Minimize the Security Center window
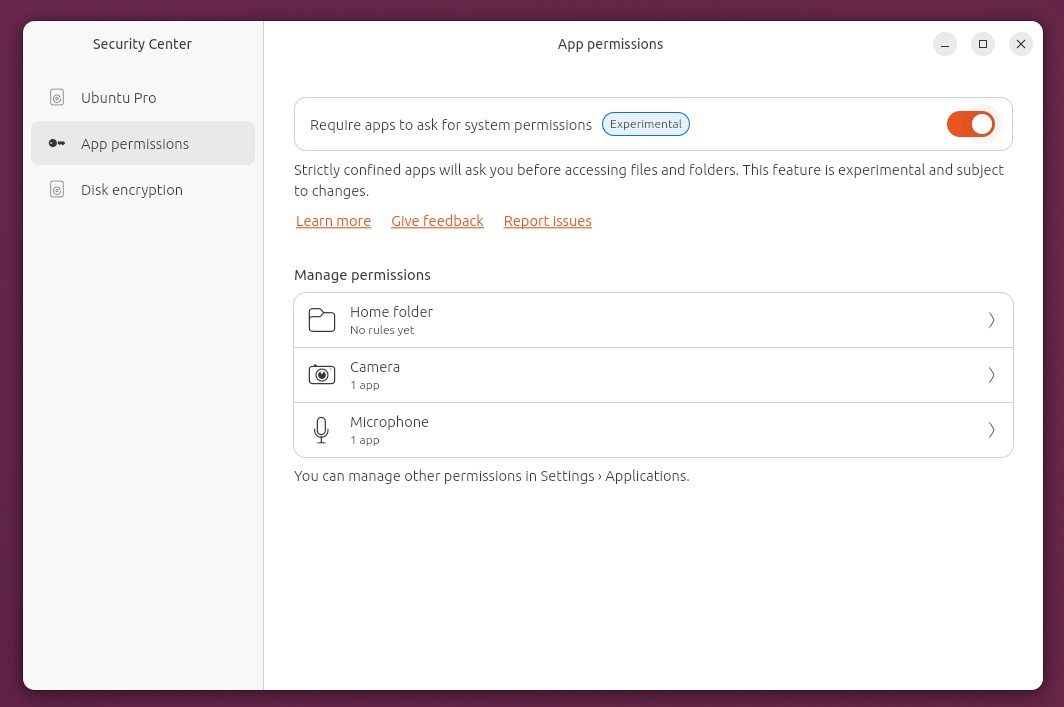Viewport: 1064px width, 707px height. (x=945, y=44)
